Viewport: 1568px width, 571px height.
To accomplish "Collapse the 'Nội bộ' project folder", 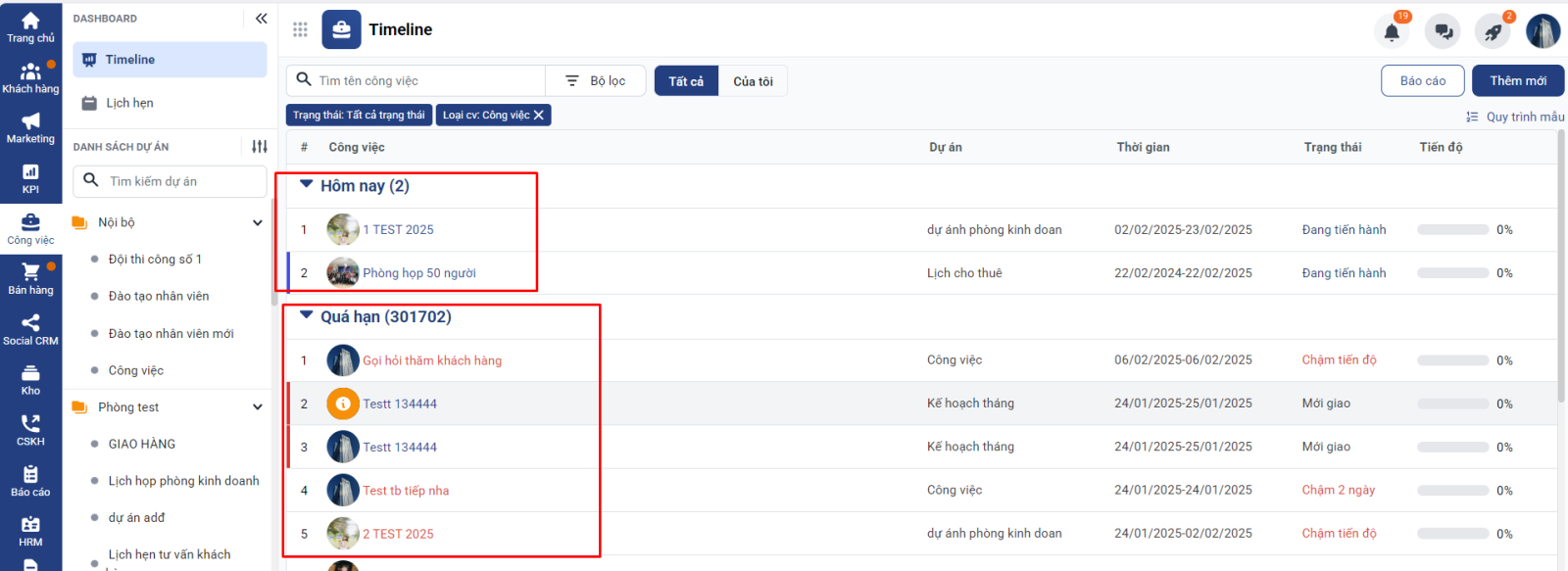I will (258, 222).
